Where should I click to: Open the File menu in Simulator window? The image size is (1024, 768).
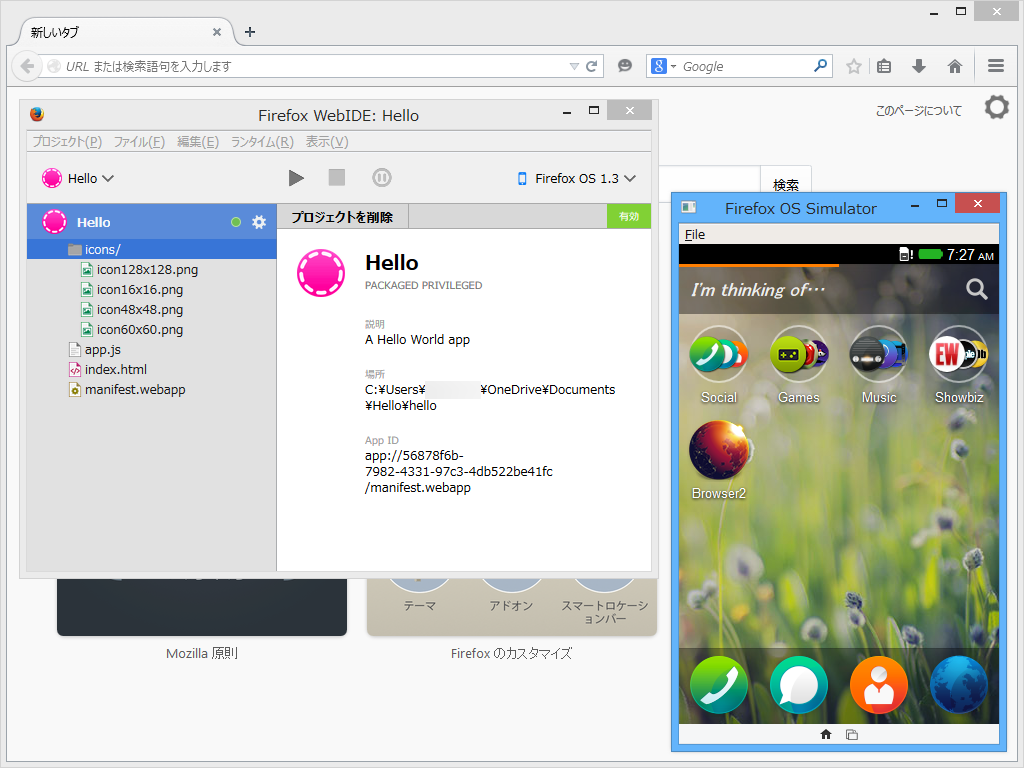pos(695,234)
